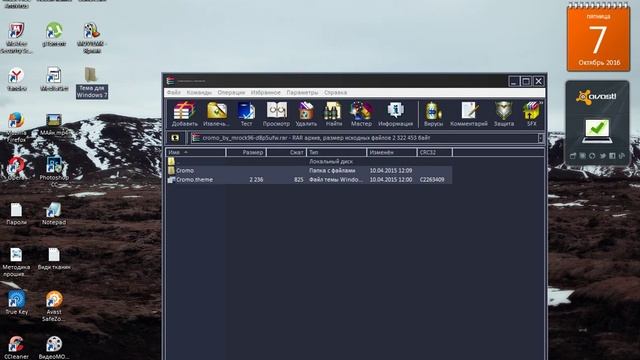Click the Facebook icon in Avast gadget
The width and height of the screenshot is (640, 360).
612,156
